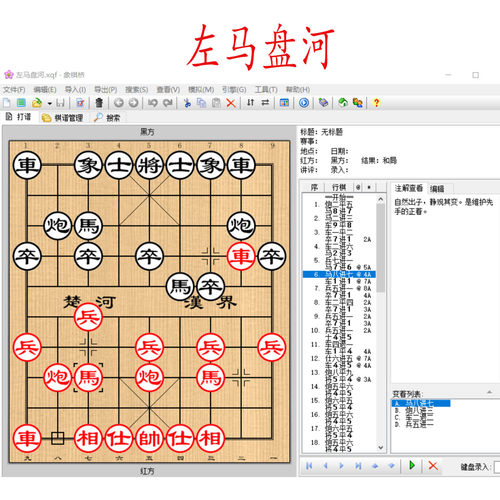Start autoplay with green triangle
Viewport: 500px width, 500px height.
tap(412, 465)
